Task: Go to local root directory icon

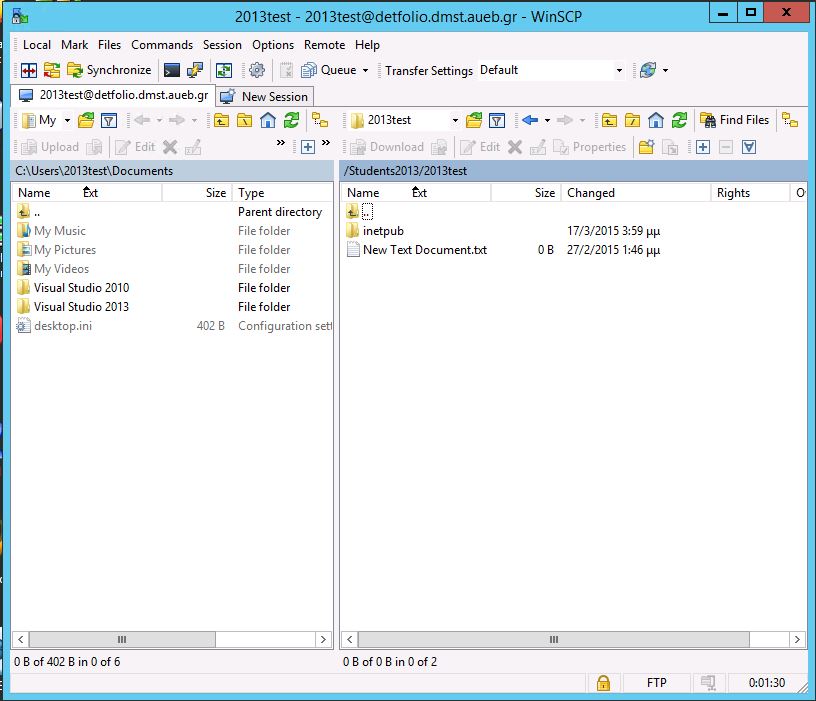Action: pos(245,121)
